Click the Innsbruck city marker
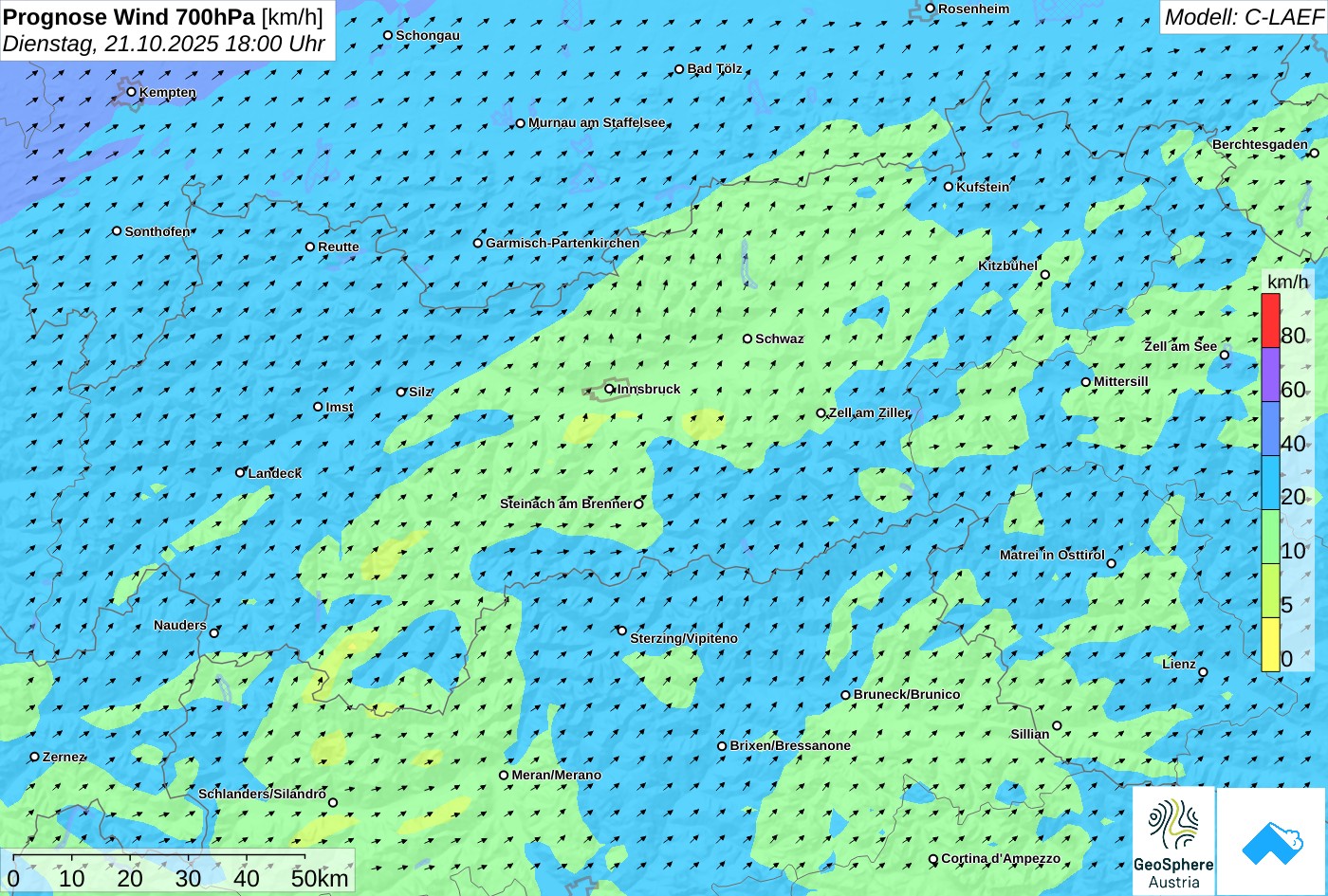This screenshot has height=896, width=1328. click(610, 389)
